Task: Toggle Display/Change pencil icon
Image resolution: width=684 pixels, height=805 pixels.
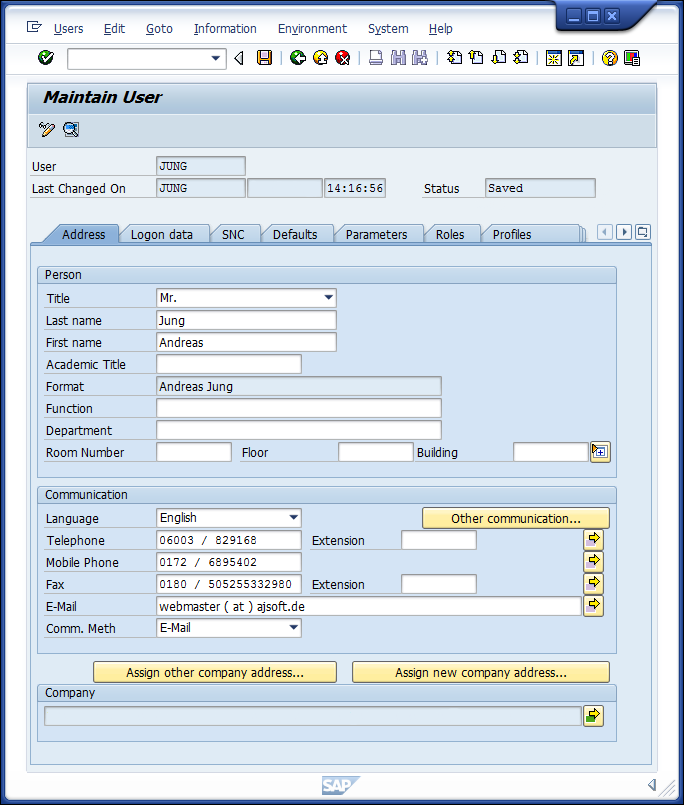Action: (46, 129)
